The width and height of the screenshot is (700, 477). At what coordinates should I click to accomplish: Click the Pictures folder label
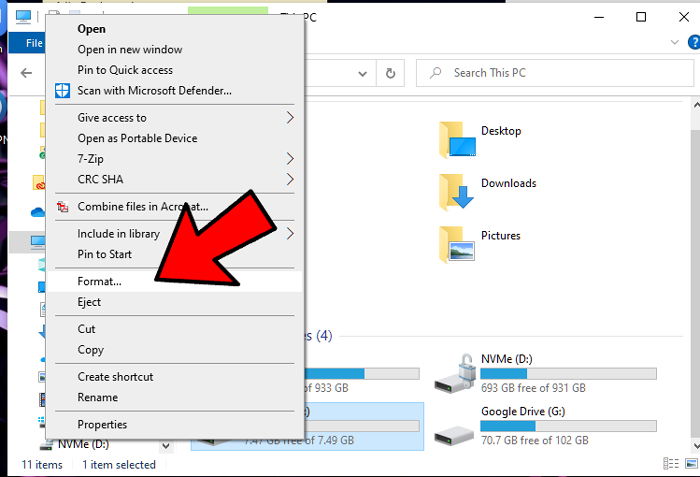click(x=500, y=235)
